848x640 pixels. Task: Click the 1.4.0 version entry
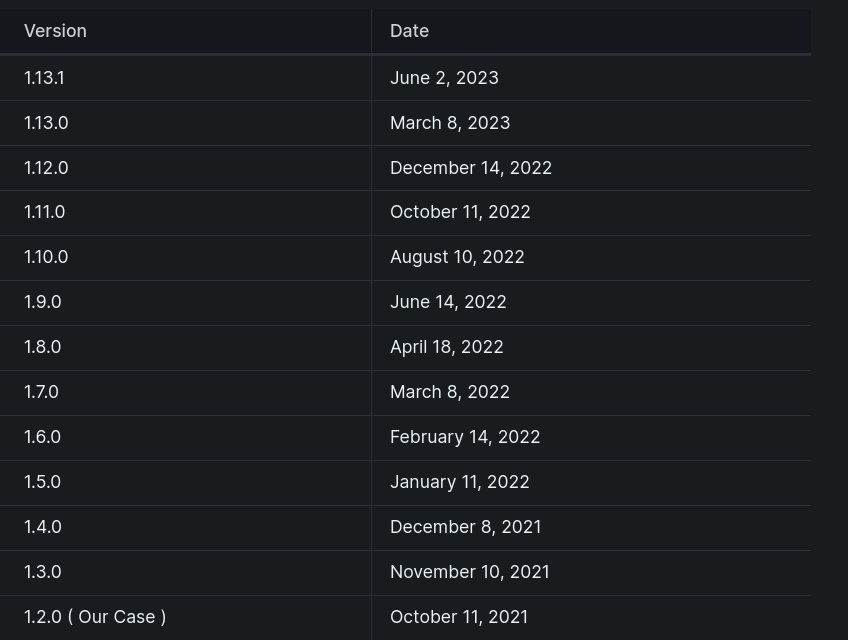(43, 527)
